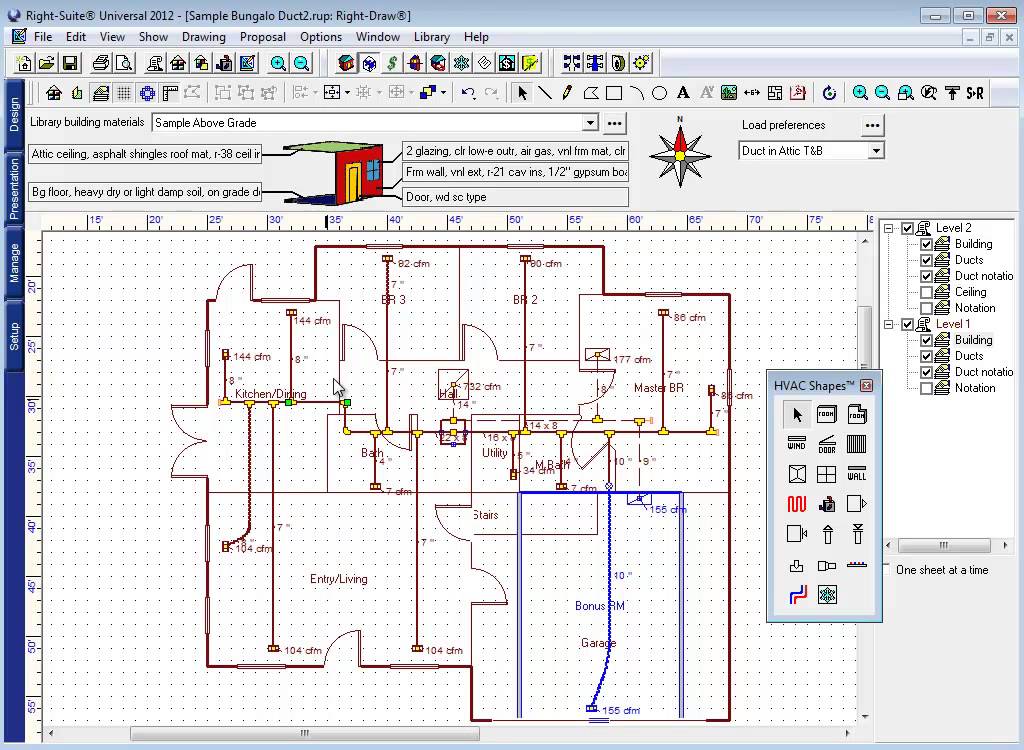Open the Library building materials dropdown
The height and width of the screenshot is (750, 1024).
click(x=590, y=123)
